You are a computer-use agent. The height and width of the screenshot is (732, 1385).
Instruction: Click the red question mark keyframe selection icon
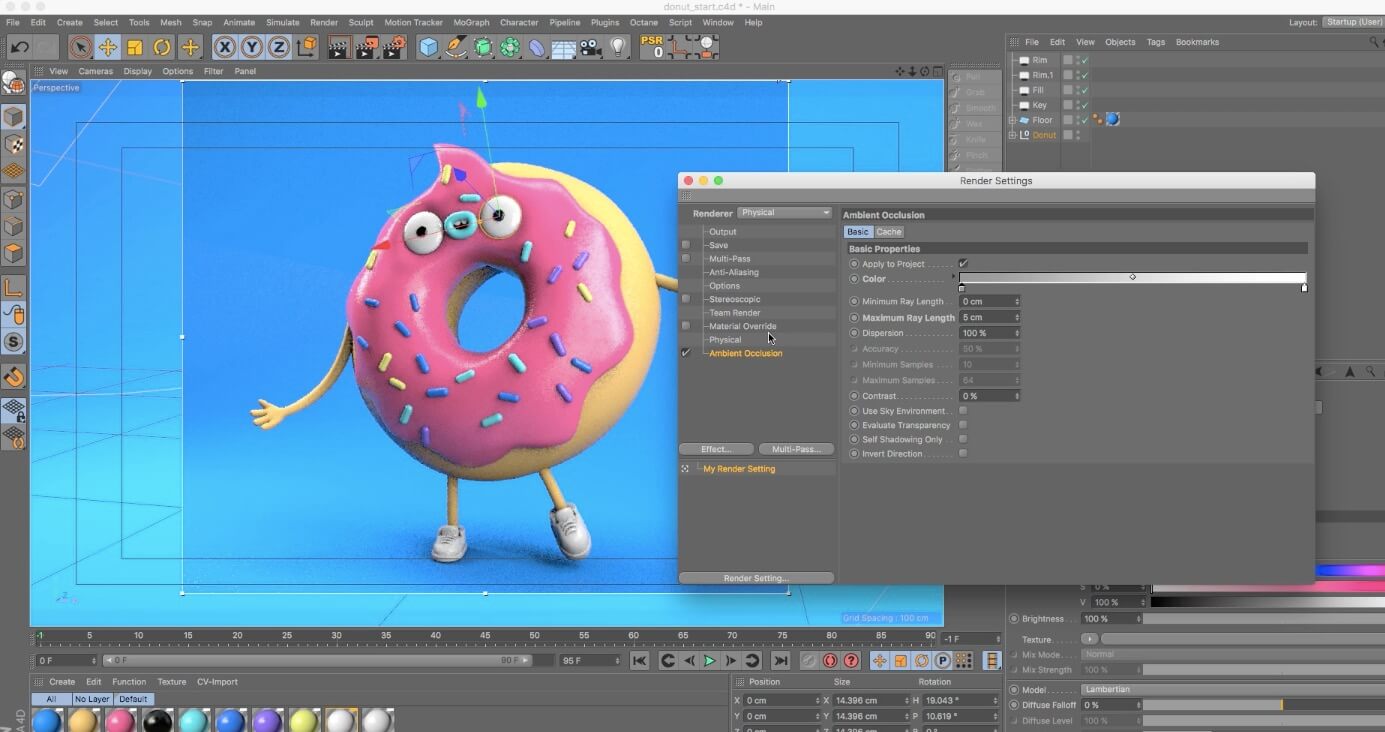point(851,661)
